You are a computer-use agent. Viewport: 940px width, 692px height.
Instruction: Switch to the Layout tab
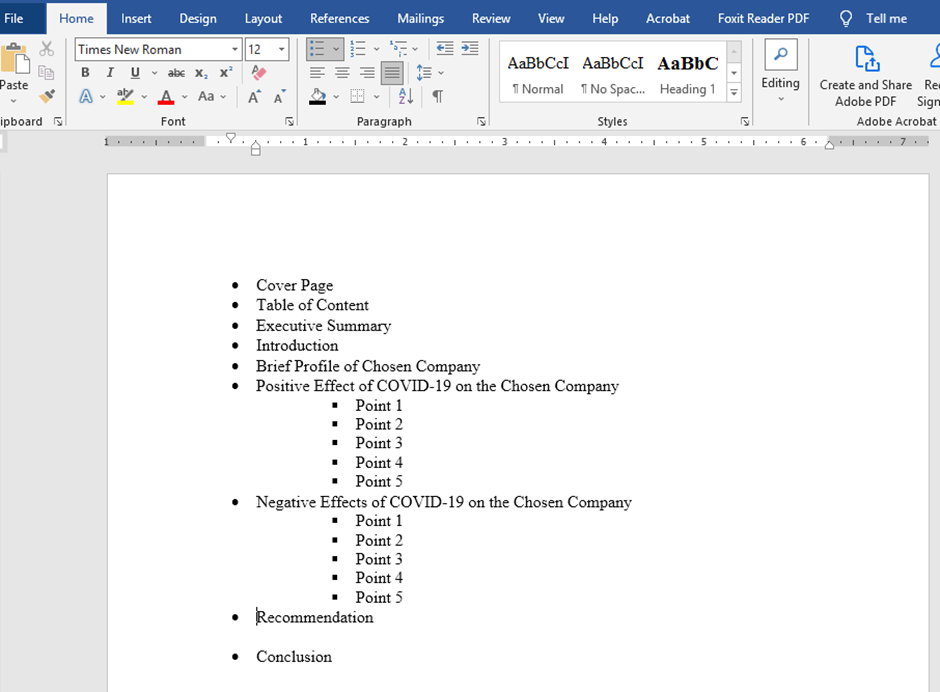click(263, 19)
